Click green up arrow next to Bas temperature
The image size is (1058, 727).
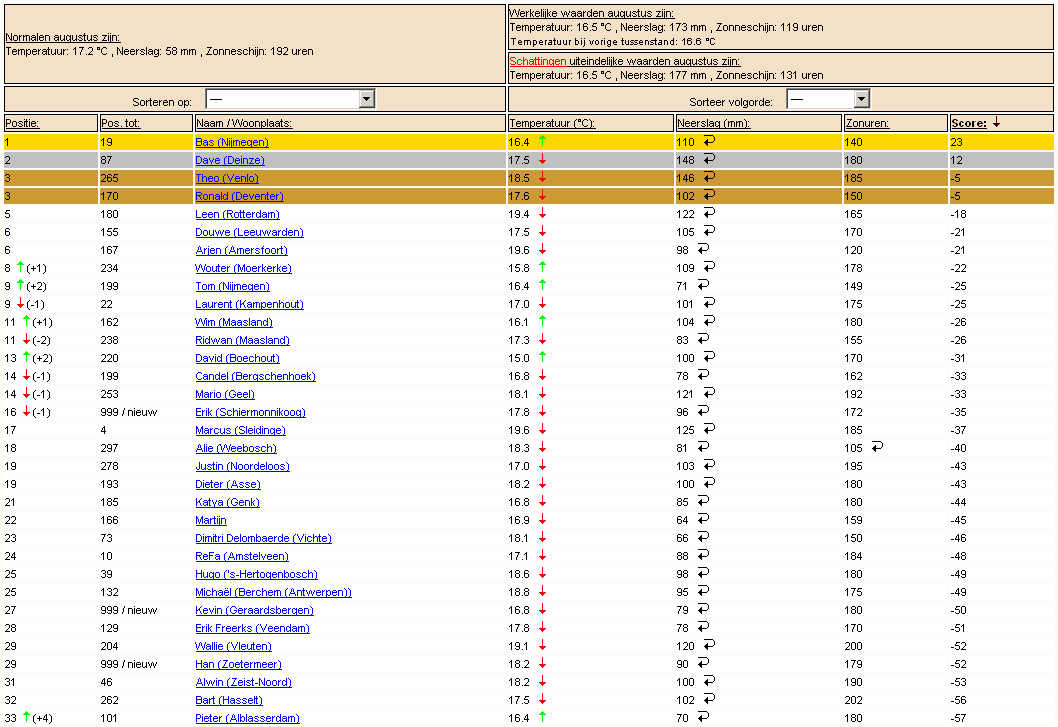pyautogui.click(x=542, y=141)
